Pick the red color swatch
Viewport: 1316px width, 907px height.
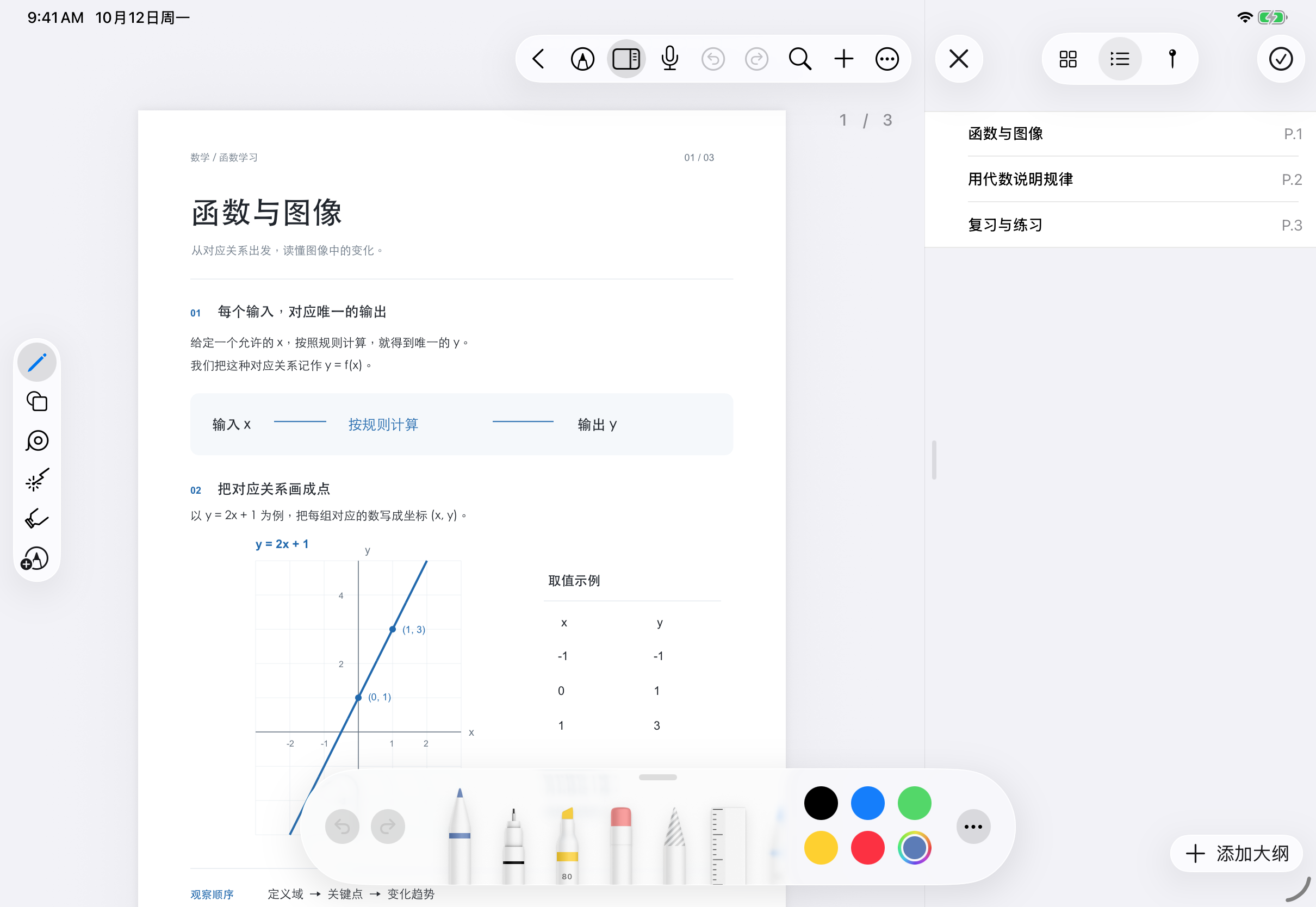pos(867,847)
